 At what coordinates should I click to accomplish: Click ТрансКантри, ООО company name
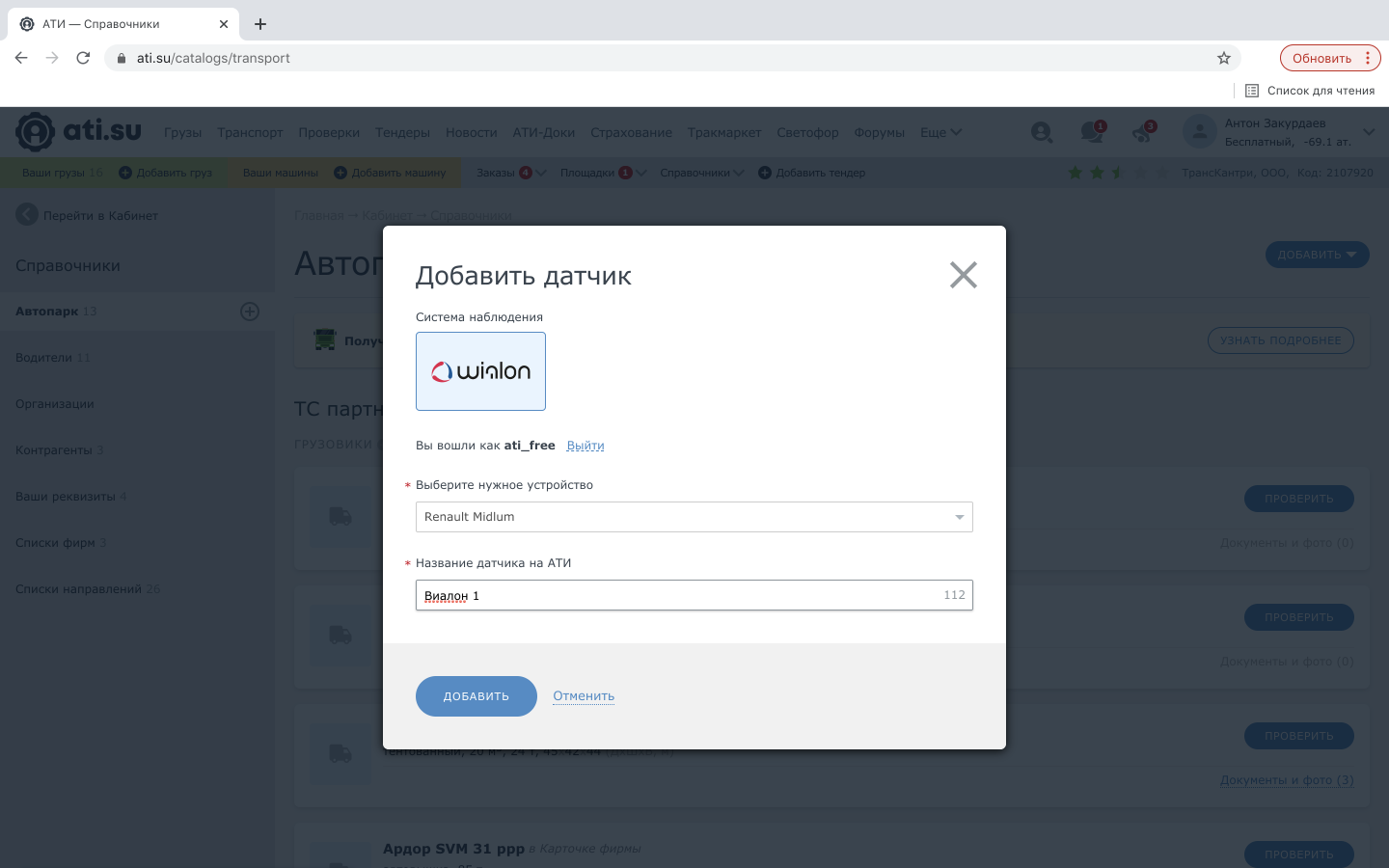1234,173
